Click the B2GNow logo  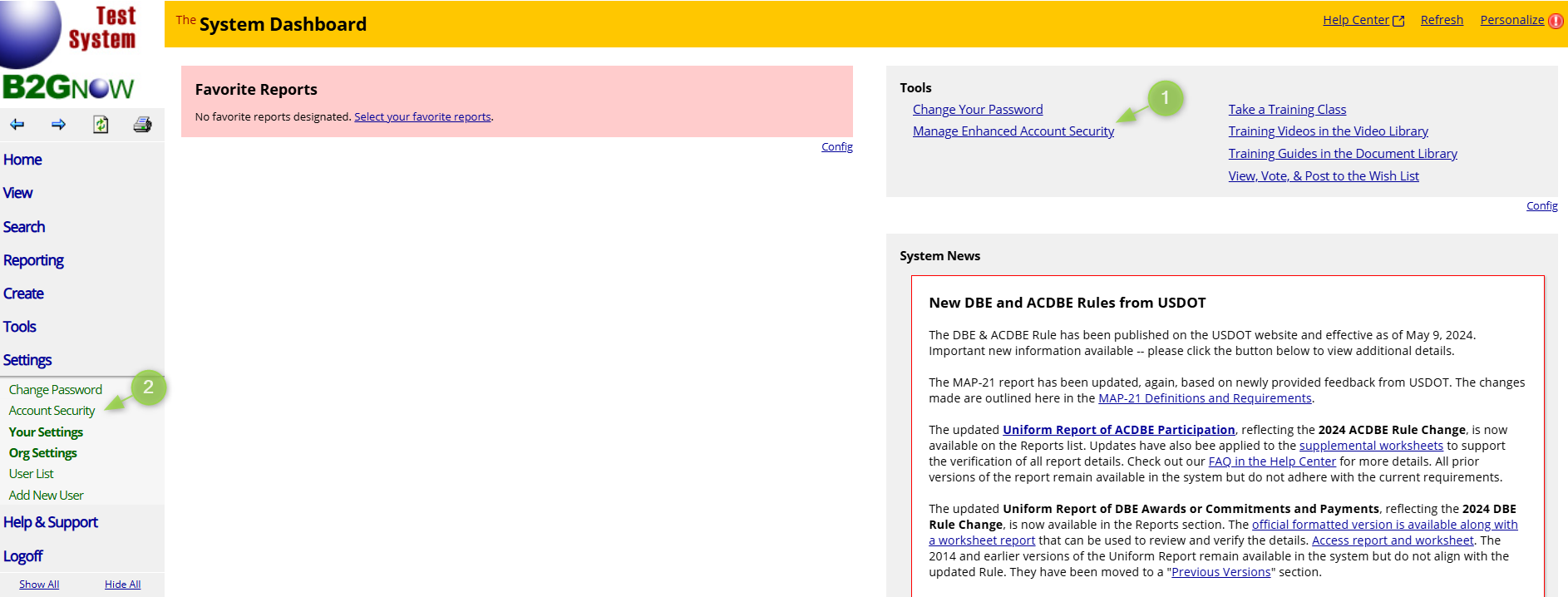pos(68,86)
